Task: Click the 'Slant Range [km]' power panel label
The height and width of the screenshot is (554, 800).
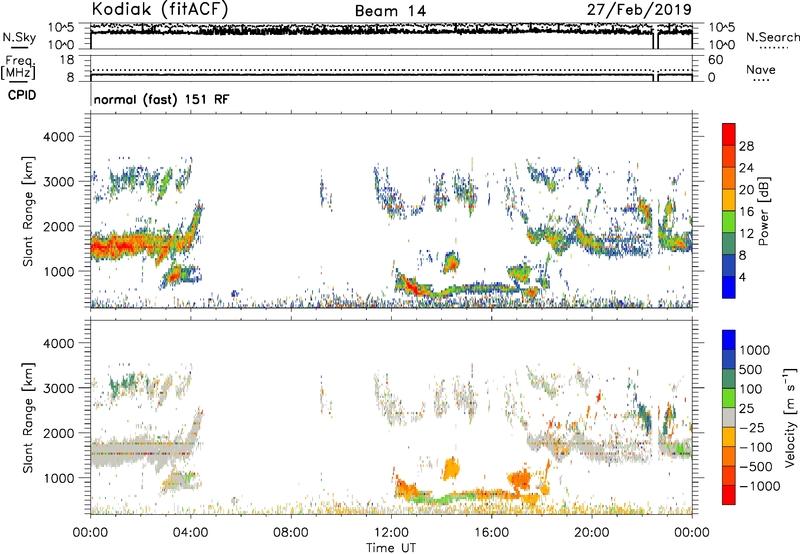Action: [28, 211]
